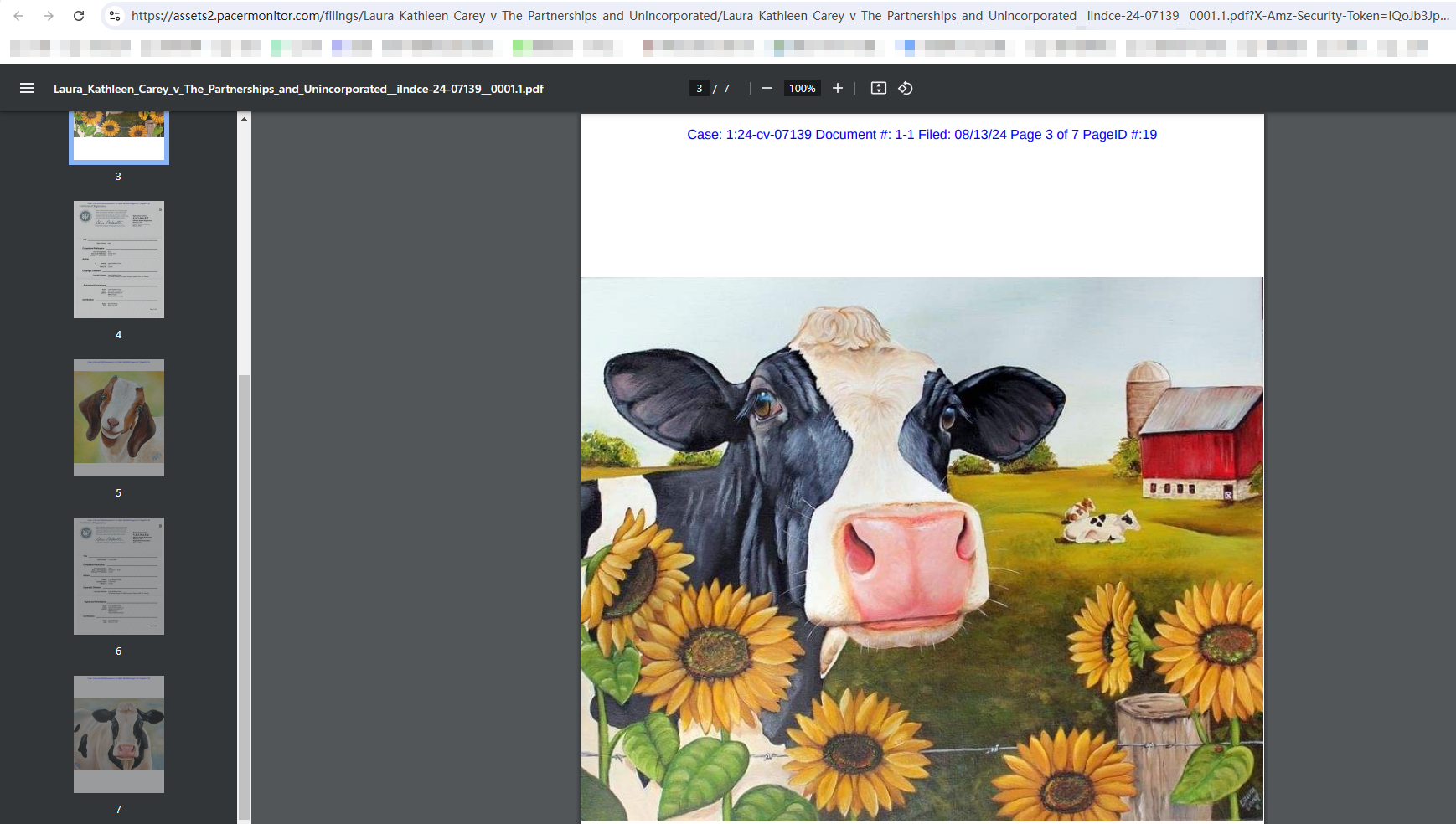Select the goat painting thumbnail, page 5
Viewport: 1456px width, 824px height.
click(119, 418)
